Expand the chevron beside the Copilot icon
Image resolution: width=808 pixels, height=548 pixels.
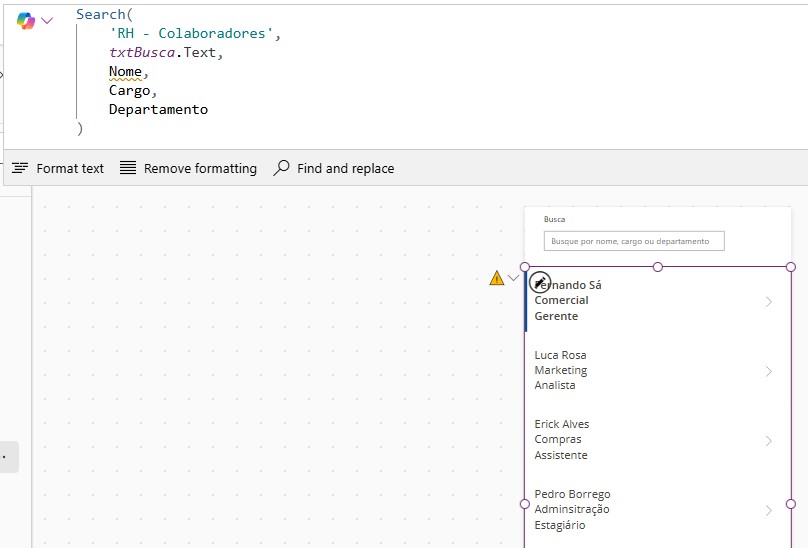pos(47,21)
